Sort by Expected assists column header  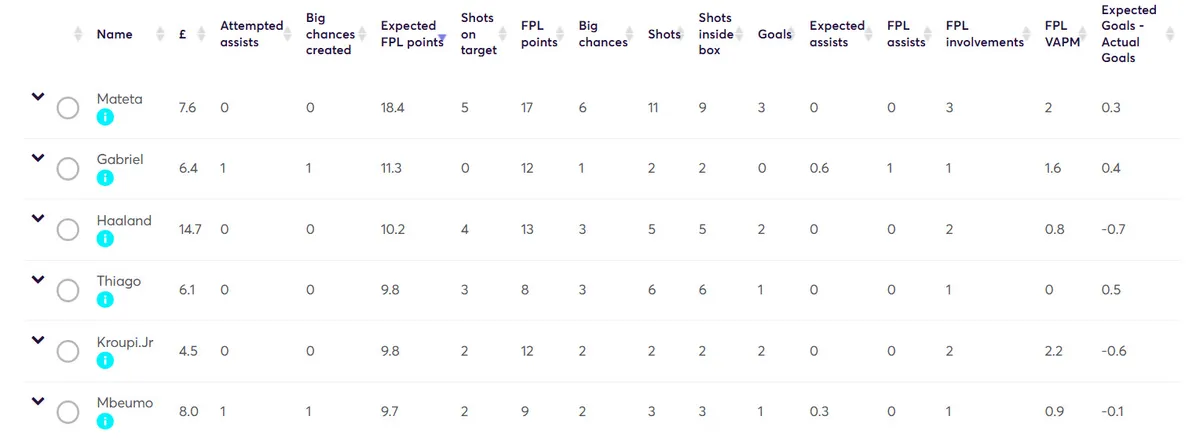pyautogui.click(x=836, y=34)
